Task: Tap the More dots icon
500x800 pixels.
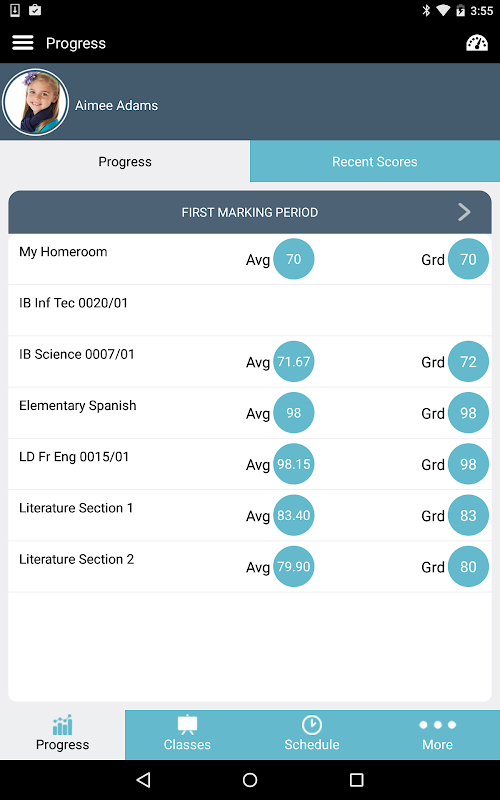Action: (x=437, y=725)
